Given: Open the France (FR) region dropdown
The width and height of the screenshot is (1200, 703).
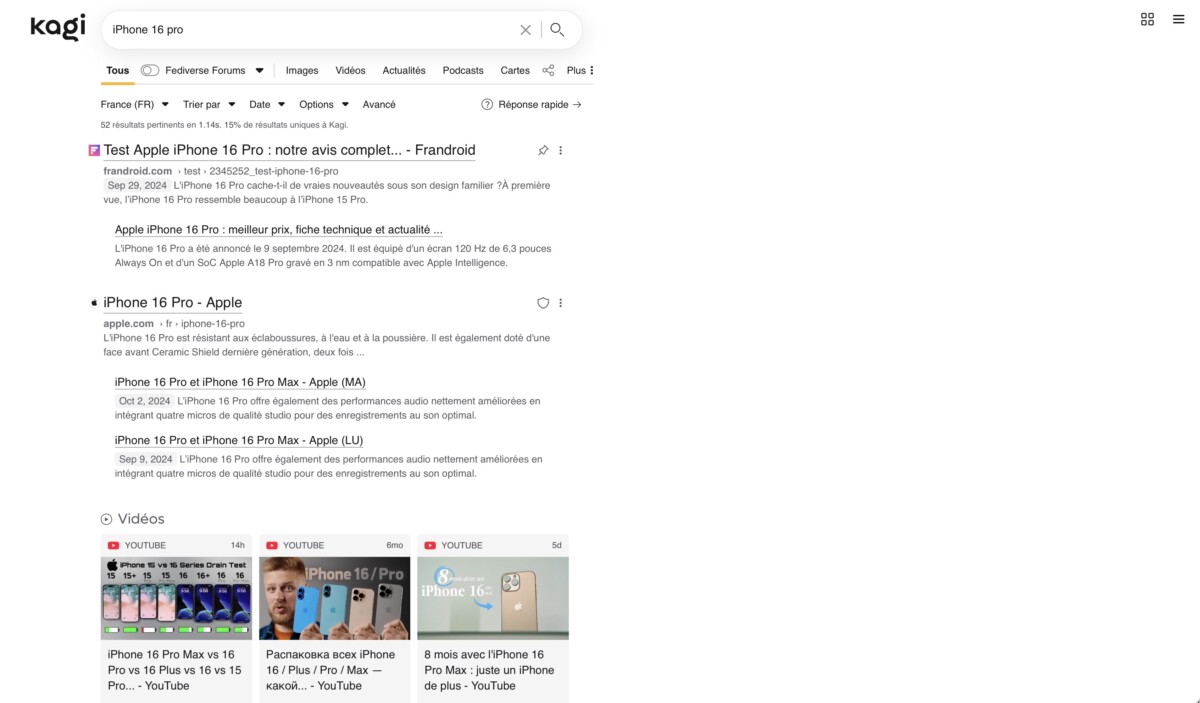Looking at the screenshot, I should coord(134,104).
